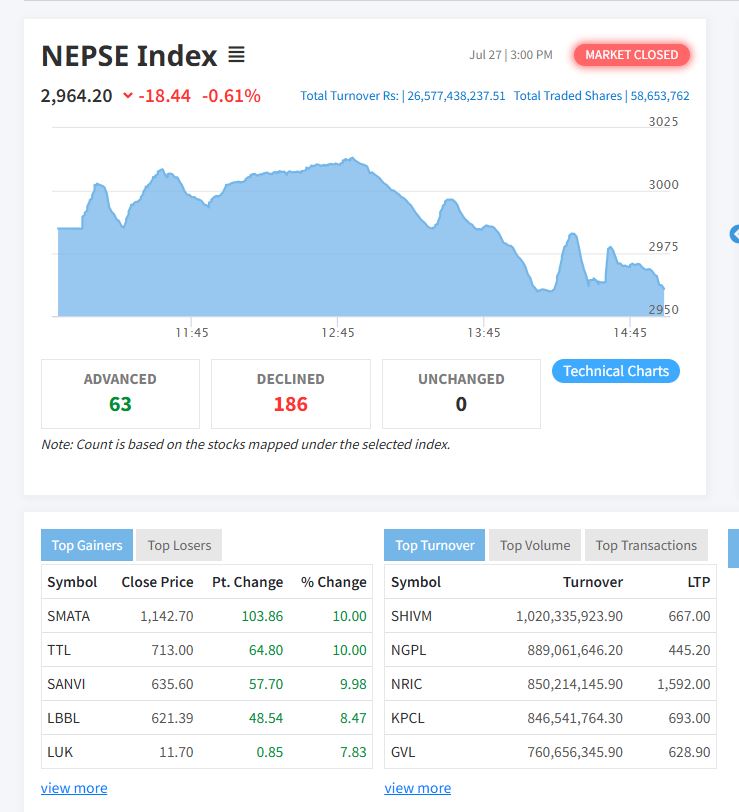Select the NGPL symbol row
This screenshot has width=739, height=812.
[408, 650]
